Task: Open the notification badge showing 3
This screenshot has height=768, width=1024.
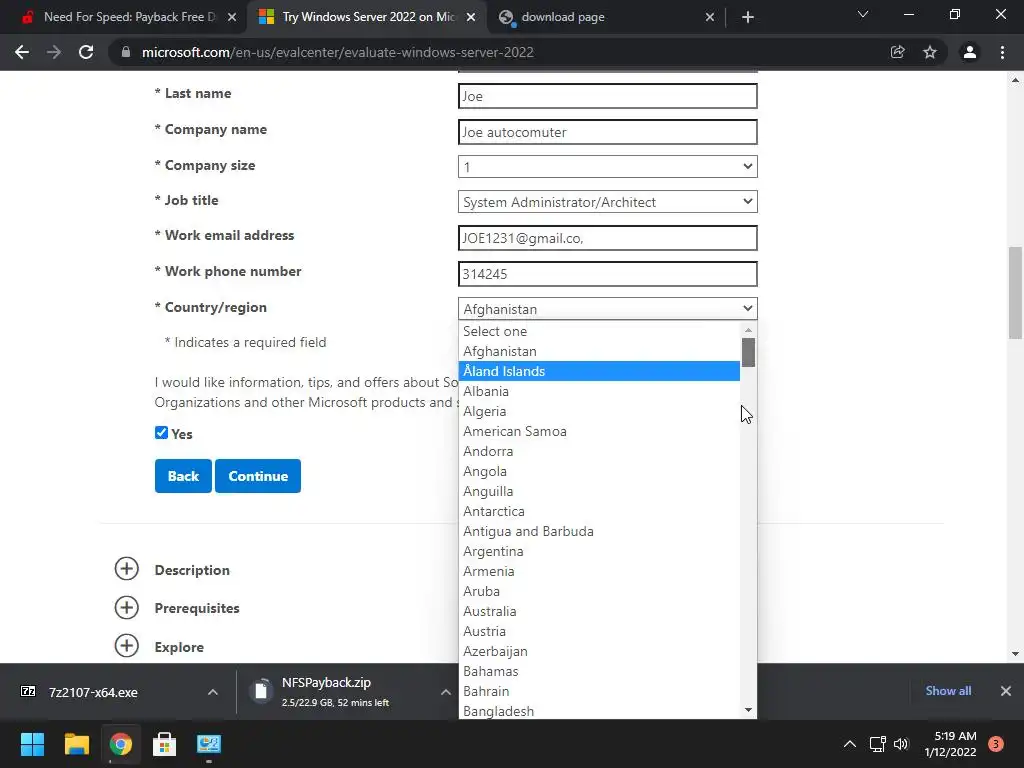Action: (x=996, y=744)
